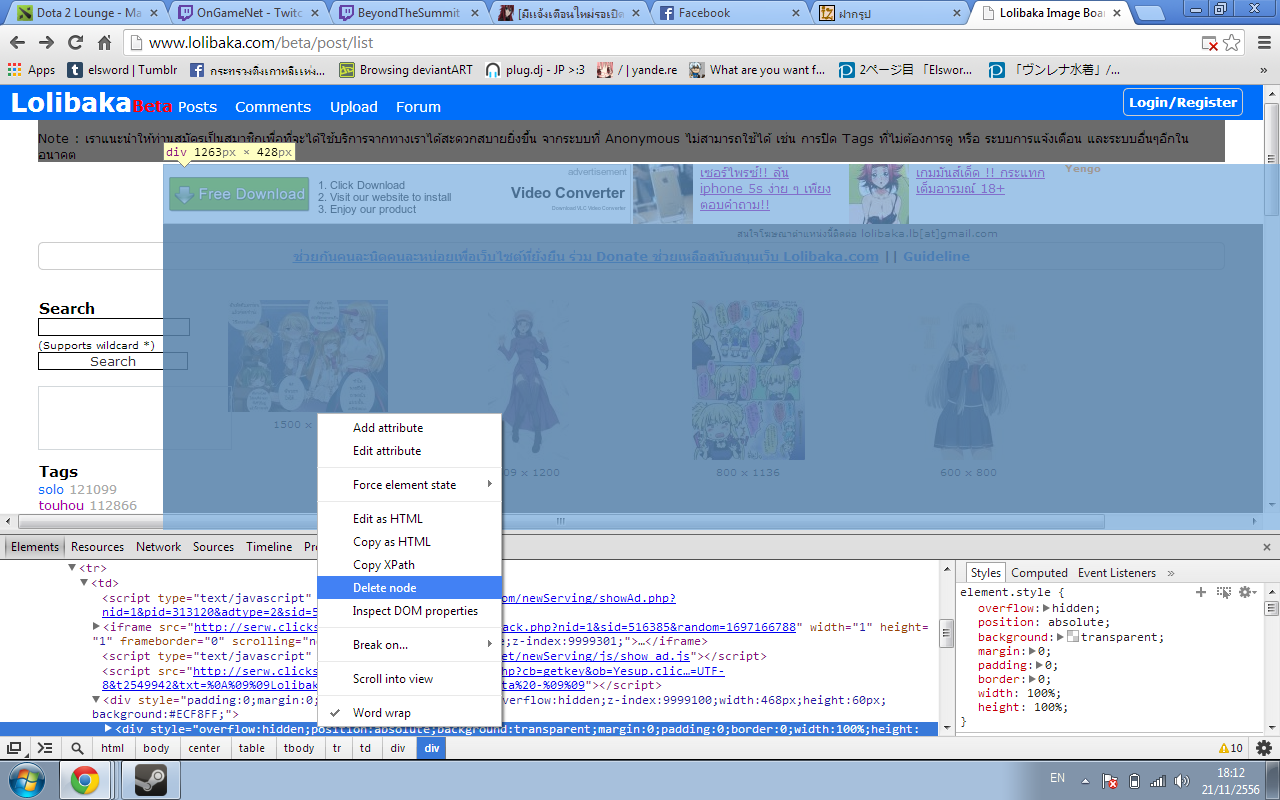
Task: Switch to the Network tab in DevTools
Action: [159, 547]
